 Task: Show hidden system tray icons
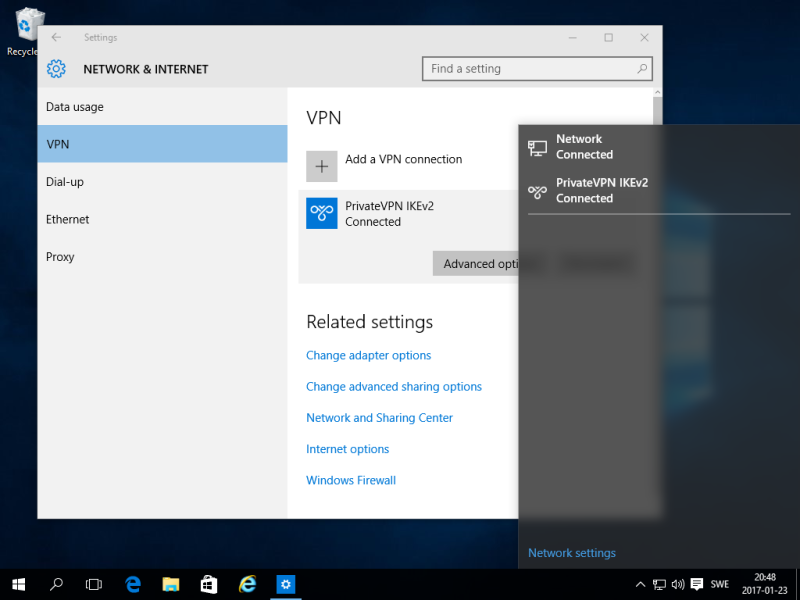(640, 584)
